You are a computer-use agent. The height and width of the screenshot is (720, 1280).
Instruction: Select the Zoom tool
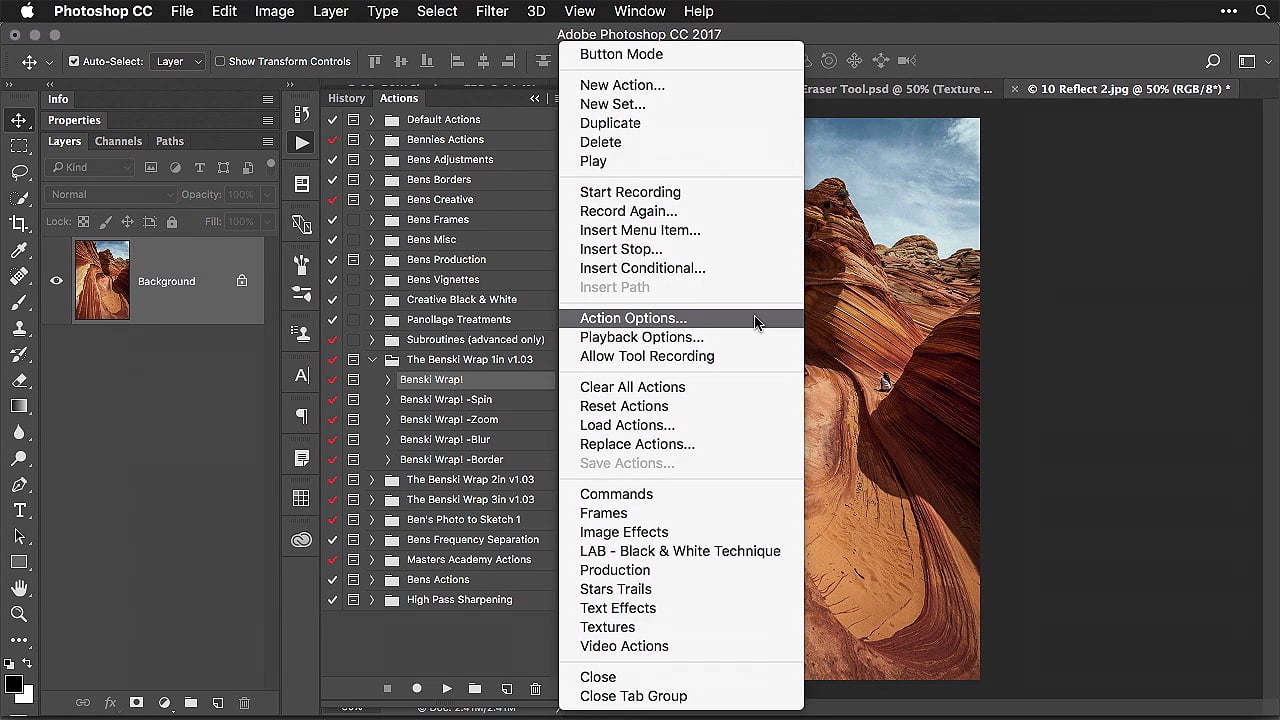[x=19, y=614]
